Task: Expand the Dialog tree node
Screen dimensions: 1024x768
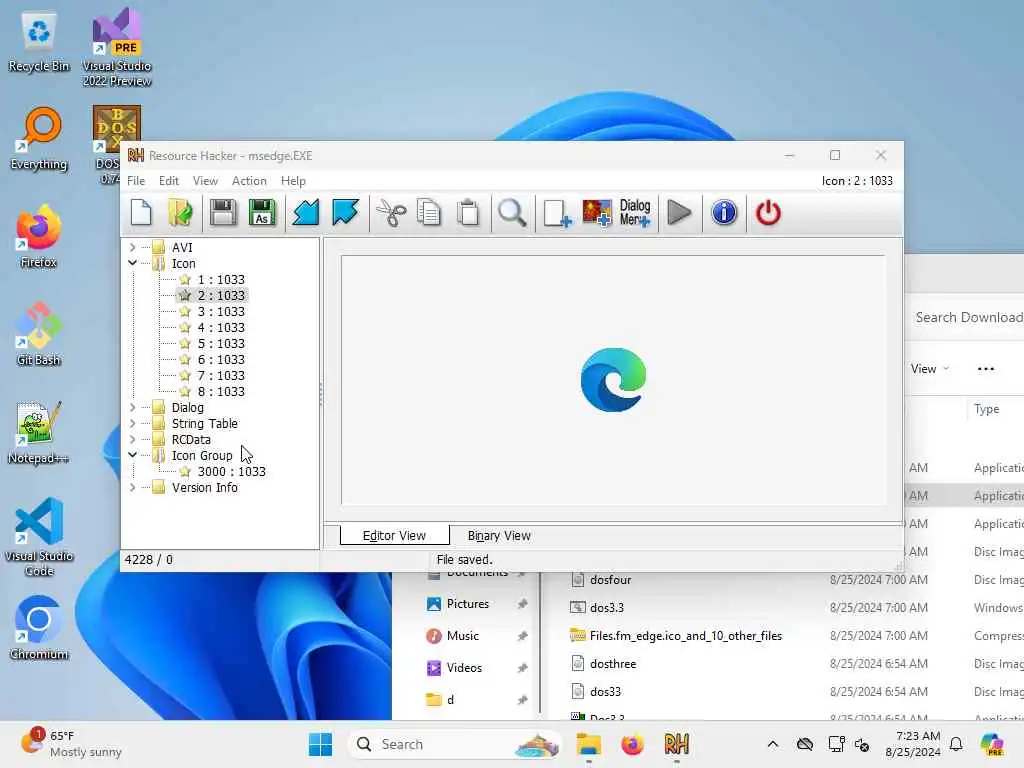Action: [x=133, y=408]
